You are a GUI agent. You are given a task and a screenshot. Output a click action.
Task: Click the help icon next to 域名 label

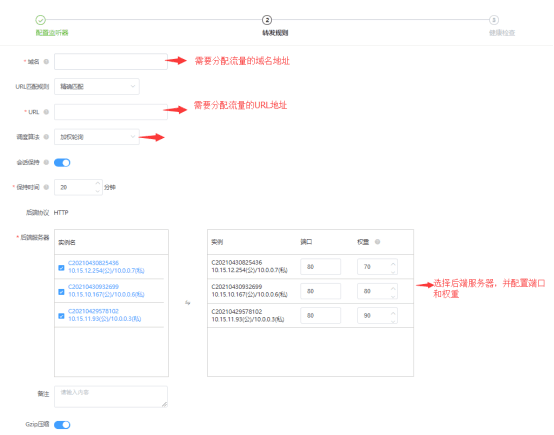[x=46, y=61]
